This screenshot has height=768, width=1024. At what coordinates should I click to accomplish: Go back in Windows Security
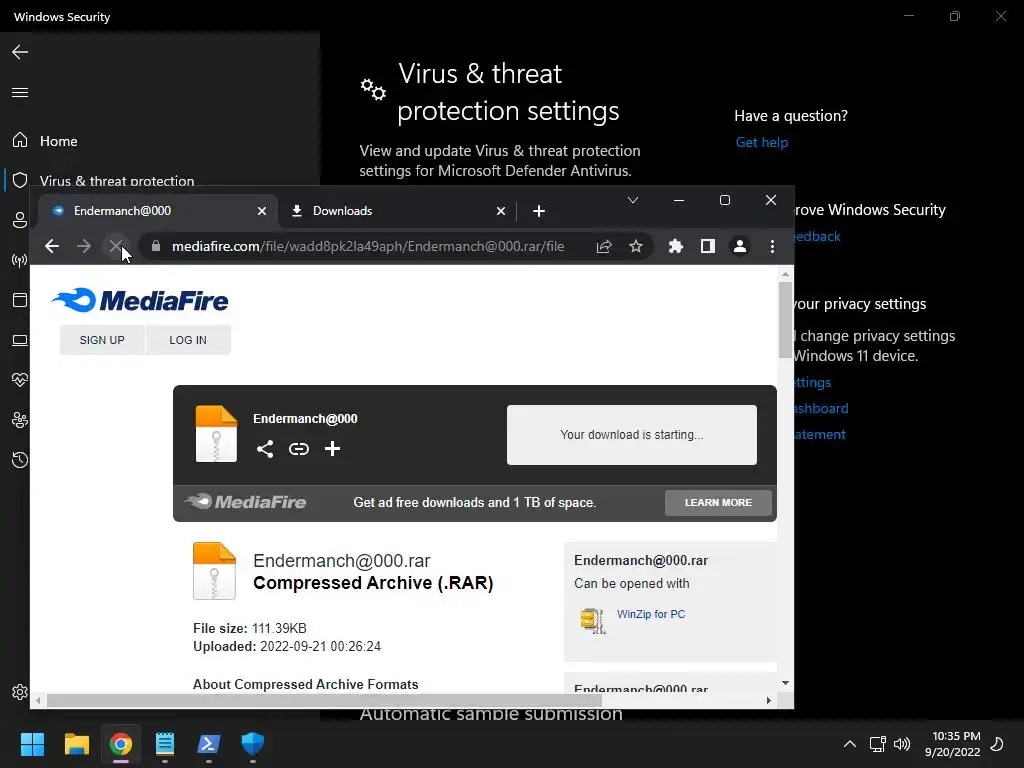pyautogui.click(x=20, y=52)
